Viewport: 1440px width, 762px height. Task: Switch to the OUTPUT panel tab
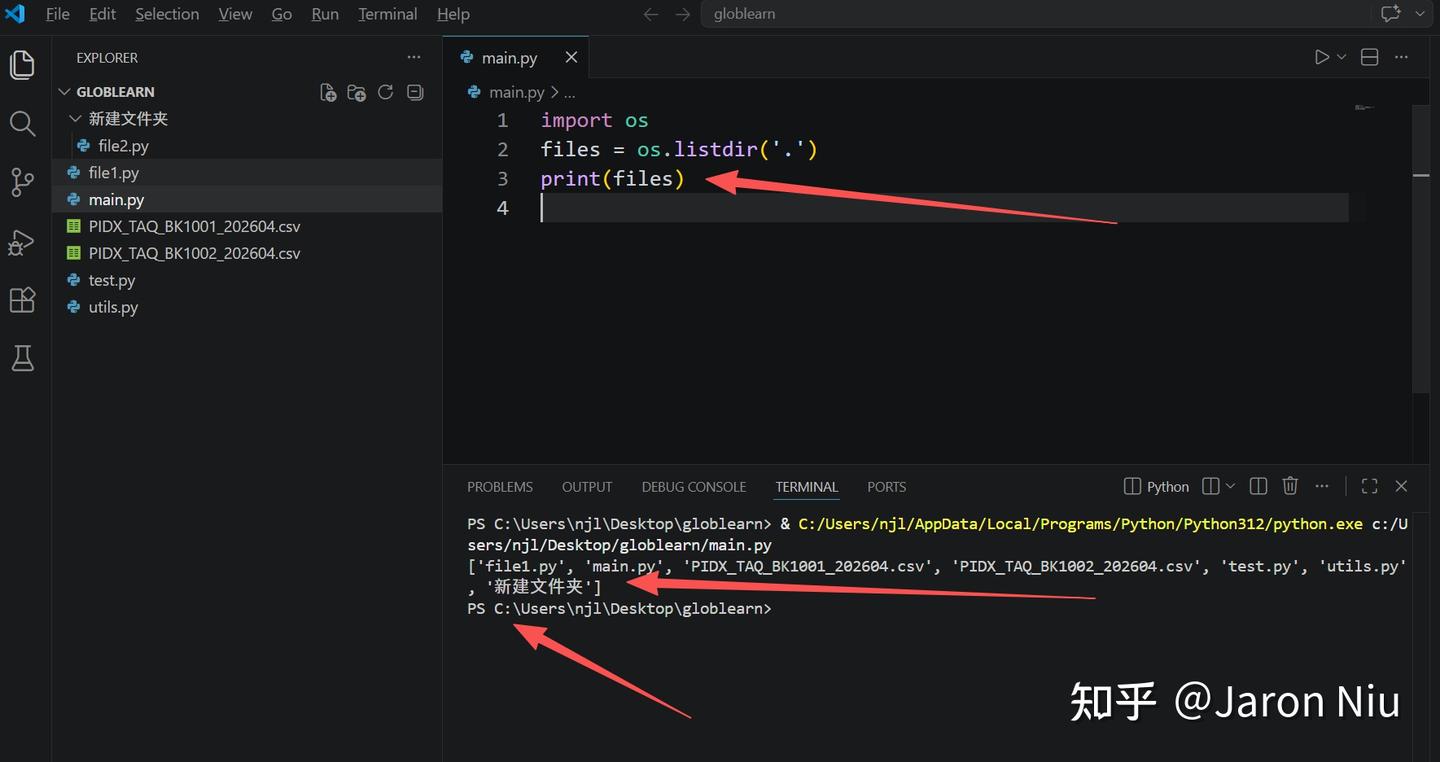tap(587, 487)
